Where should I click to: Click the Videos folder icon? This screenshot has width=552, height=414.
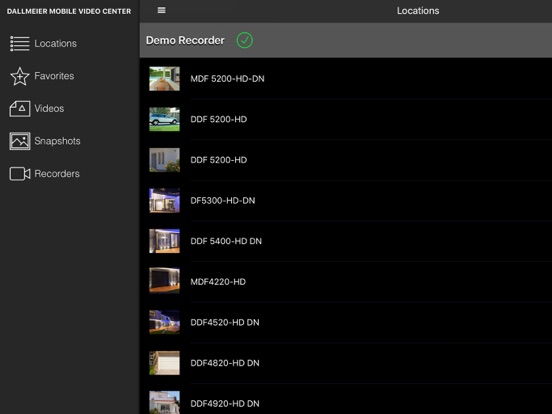coord(20,108)
